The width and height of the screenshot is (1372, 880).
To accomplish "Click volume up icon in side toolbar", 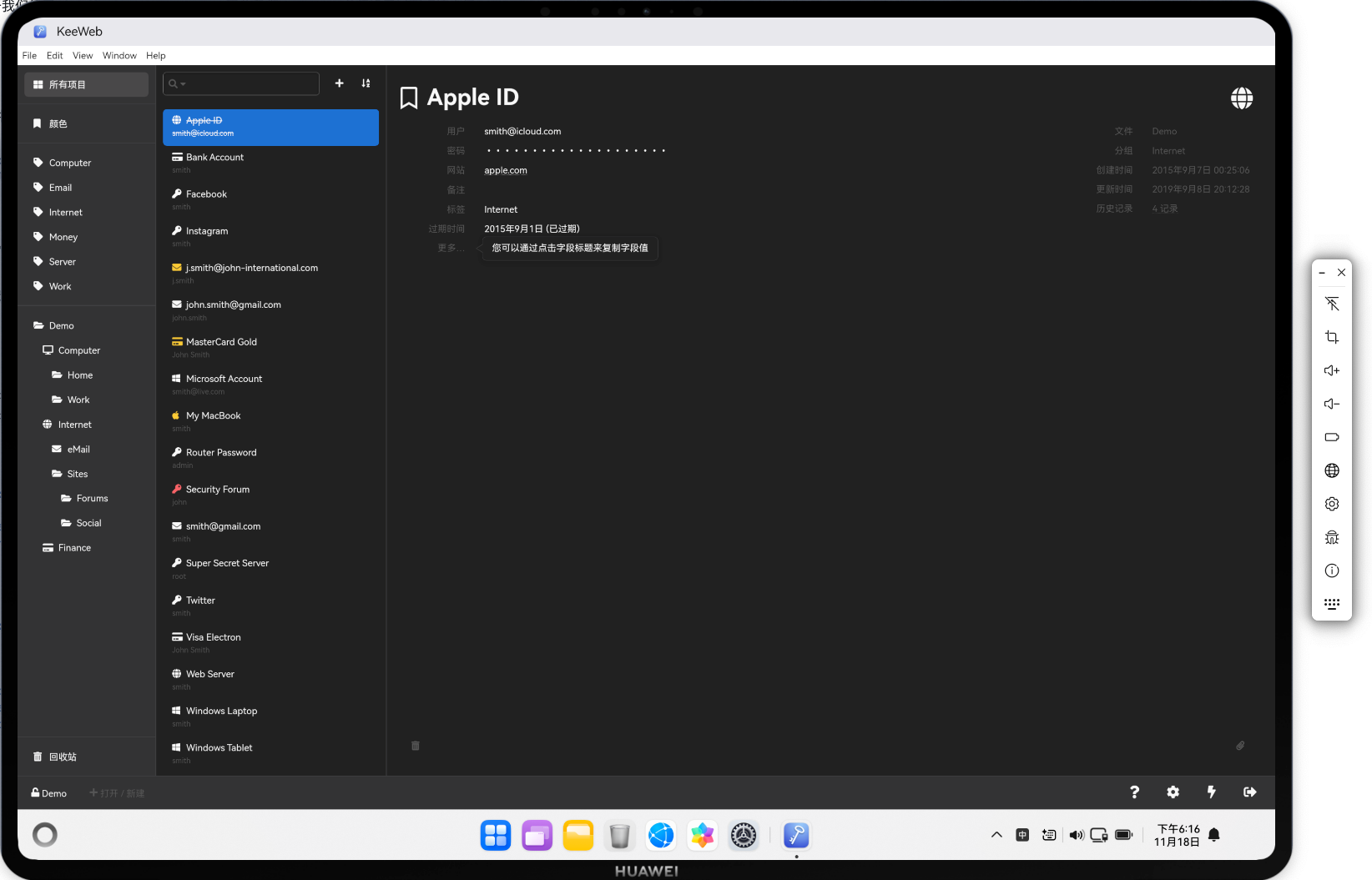I will [x=1332, y=370].
